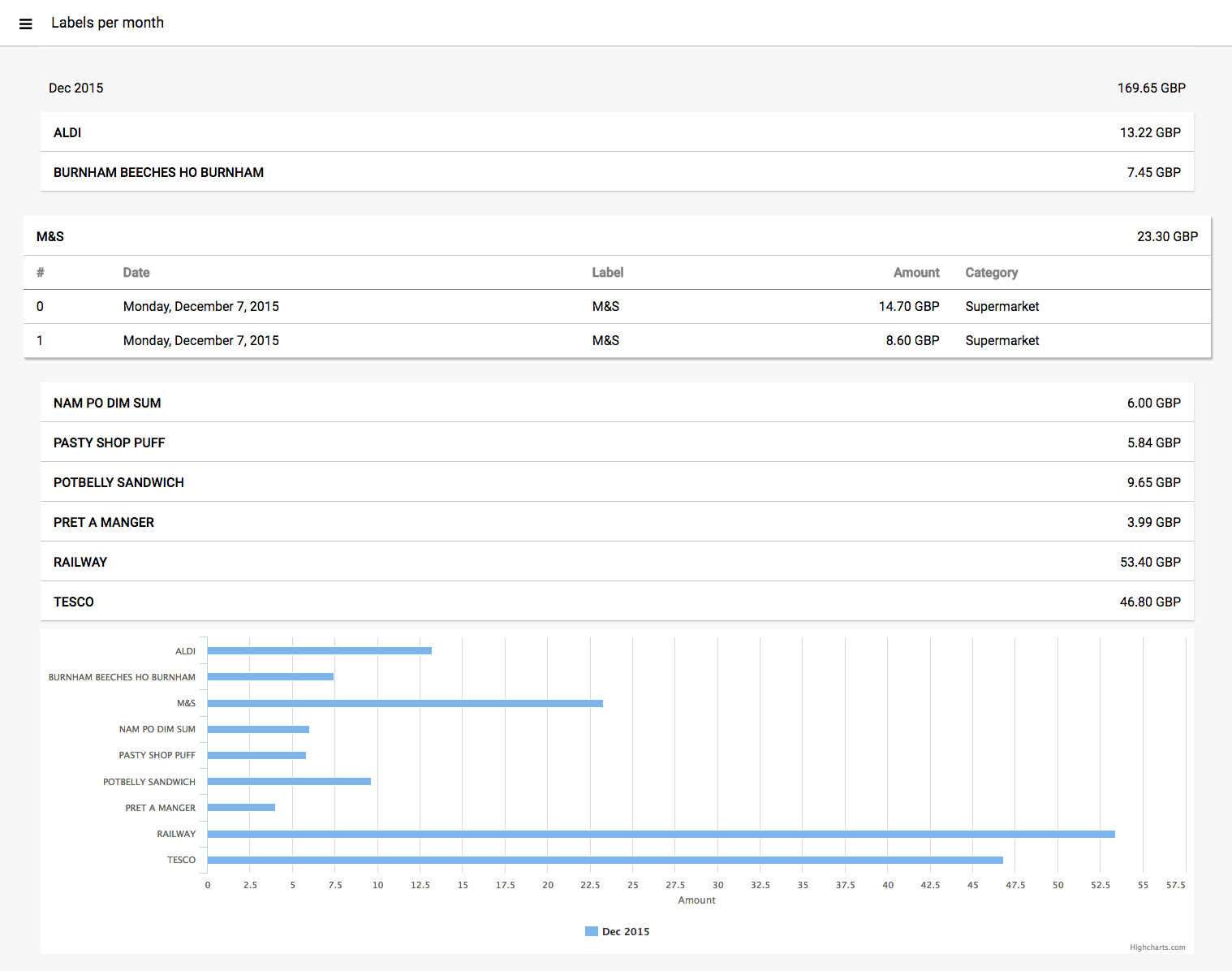This screenshot has width=1232, height=971.
Task: Click the M&S label cell in row 0
Action: tap(605, 306)
